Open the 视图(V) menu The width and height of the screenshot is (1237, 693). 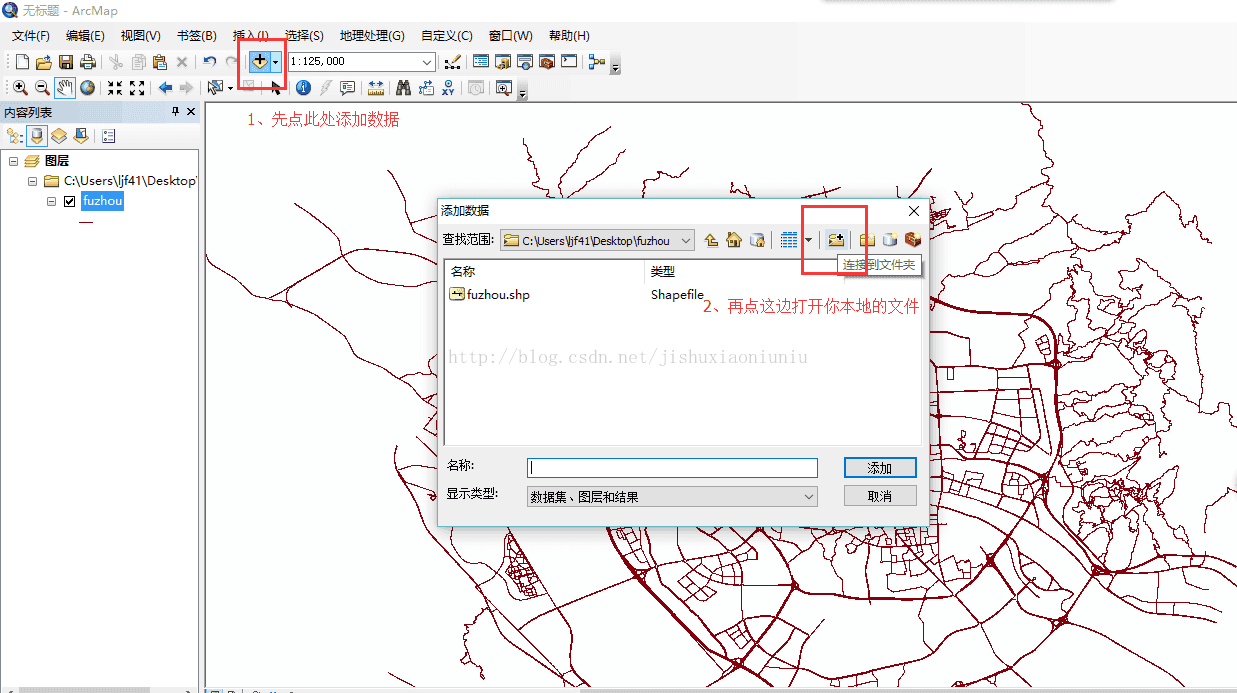[x=140, y=36]
